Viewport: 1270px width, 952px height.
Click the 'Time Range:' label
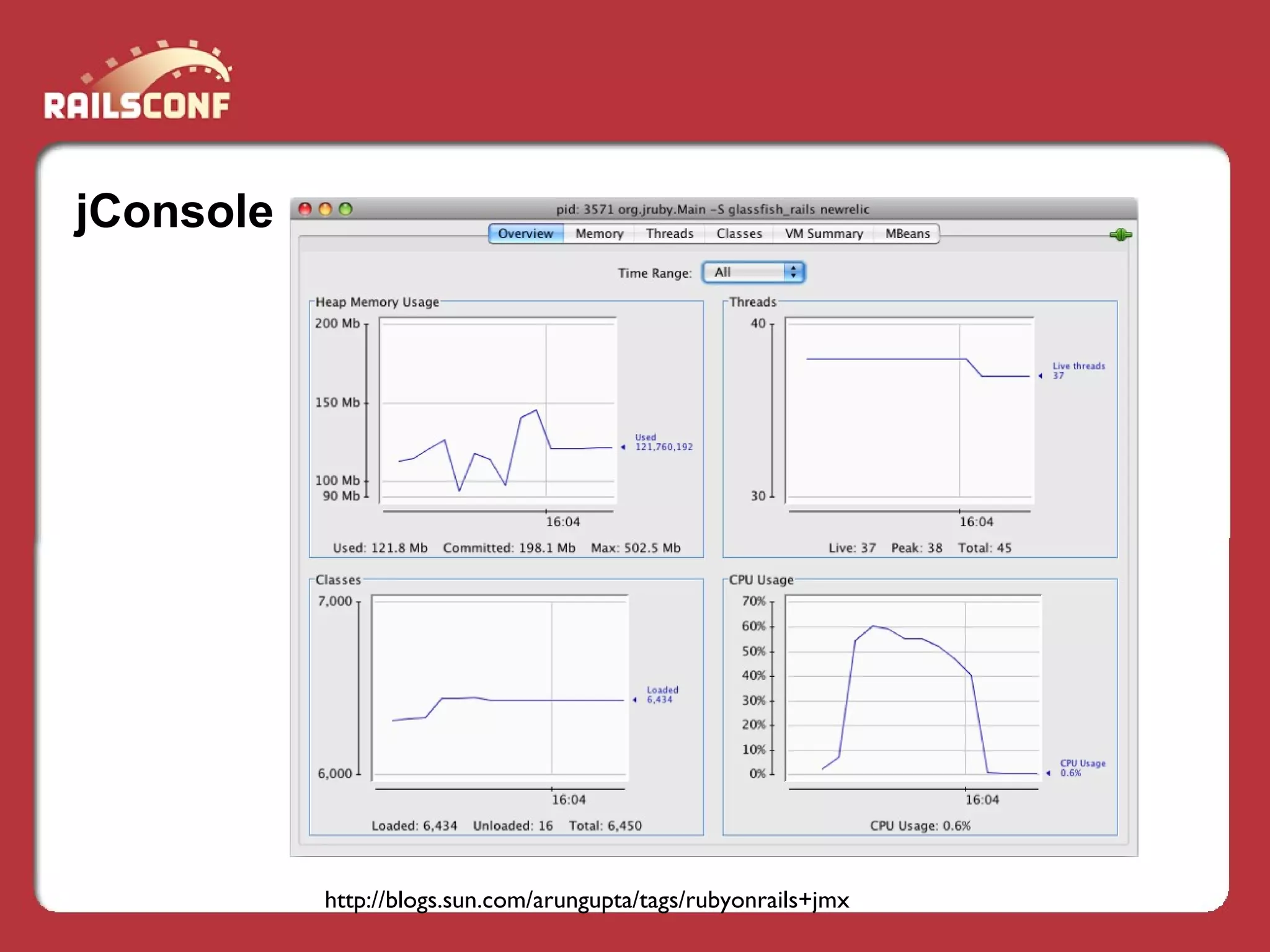pos(655,273)
